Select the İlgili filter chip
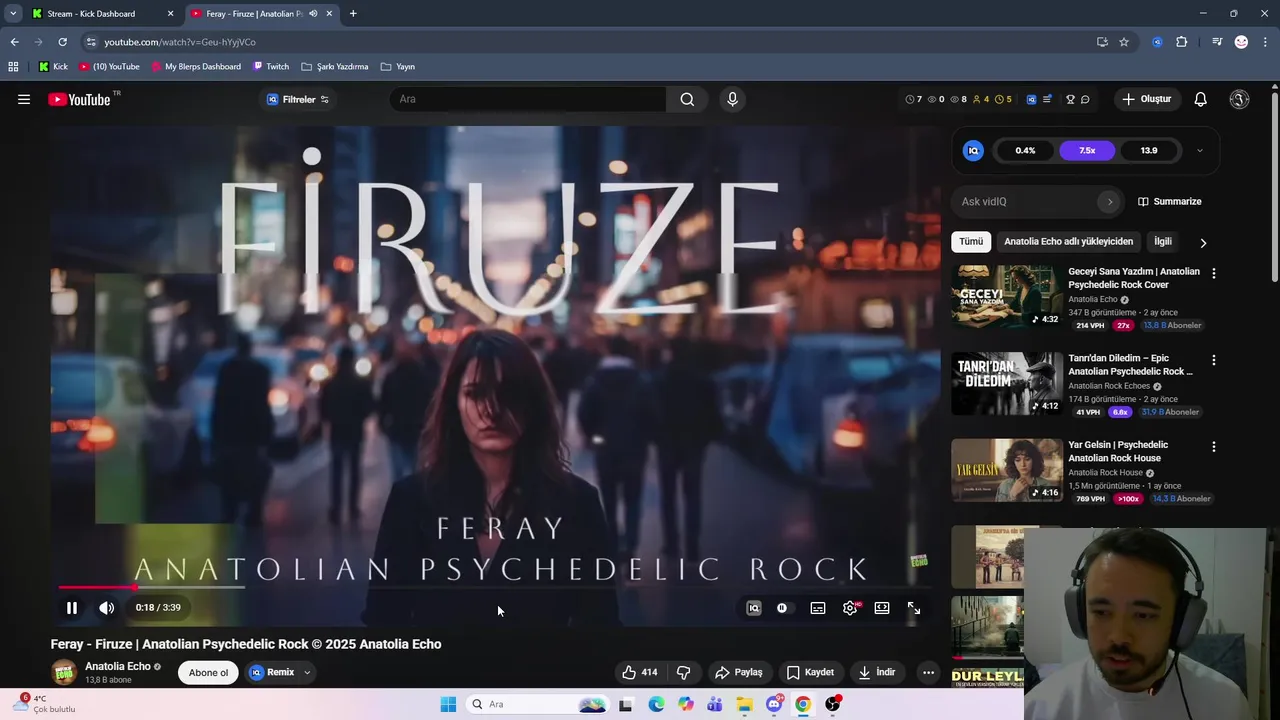1280x720 pixels. [1163, 242]
